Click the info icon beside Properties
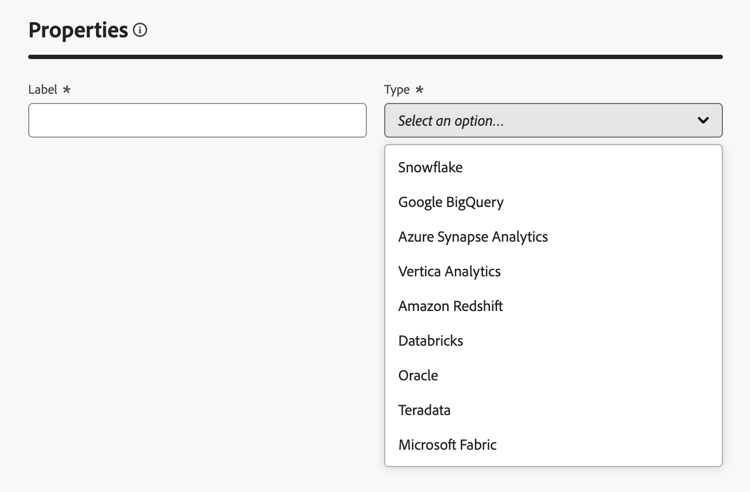Image resolution: width=750 pixels, height=492 pixels. tap(140, 30)
